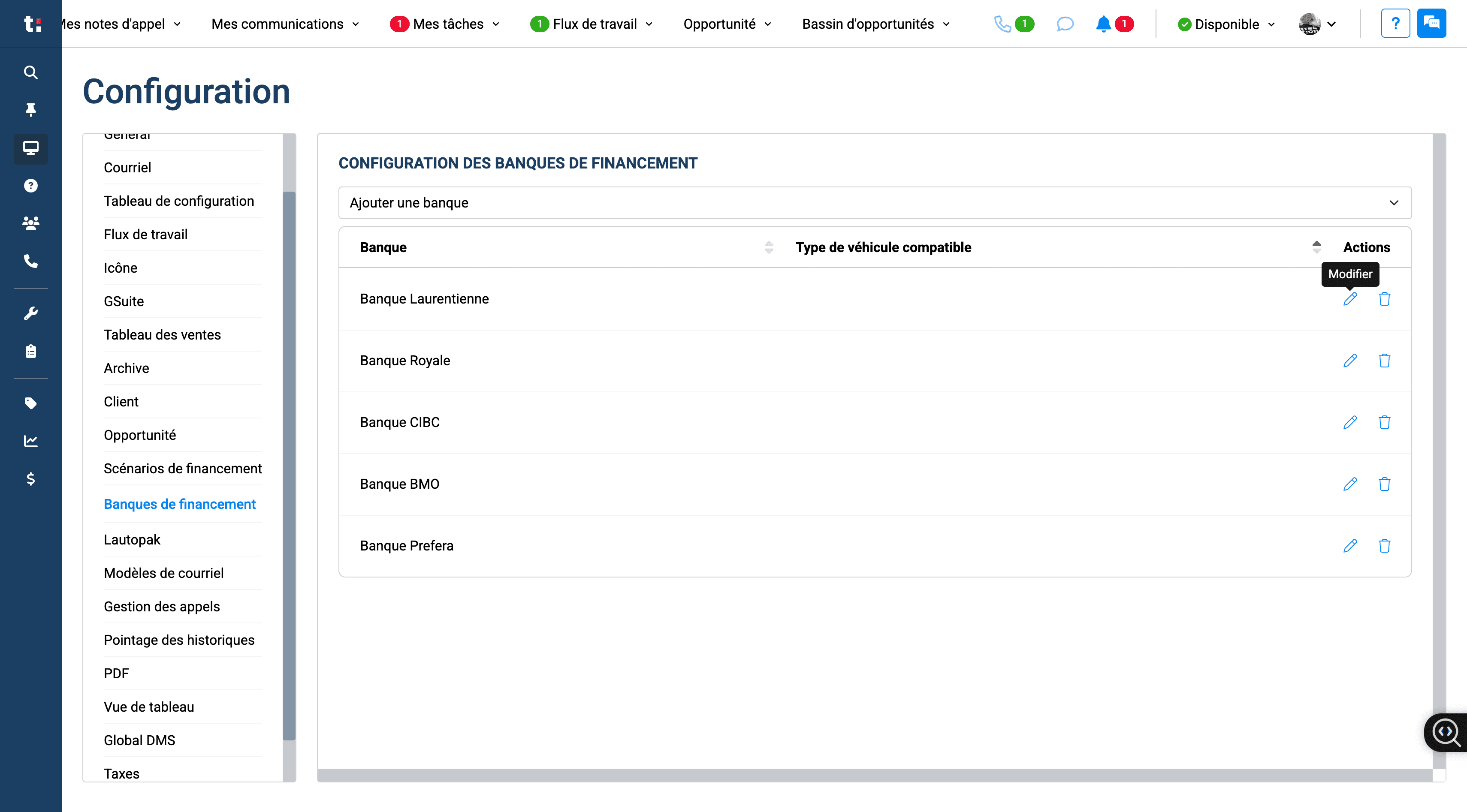This screenshot has width=1467, height=812.
Task: Select Scénarios de financement in settings list
Action: (182, 468)
